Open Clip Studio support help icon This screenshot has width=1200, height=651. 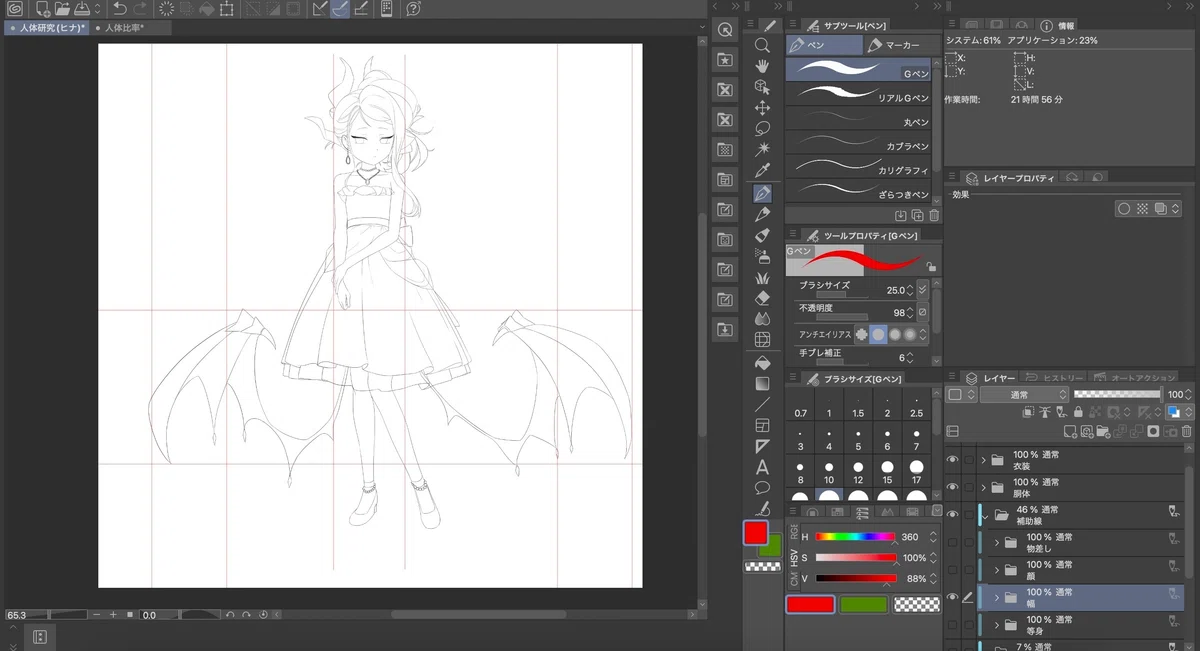[x=413, y=9]
